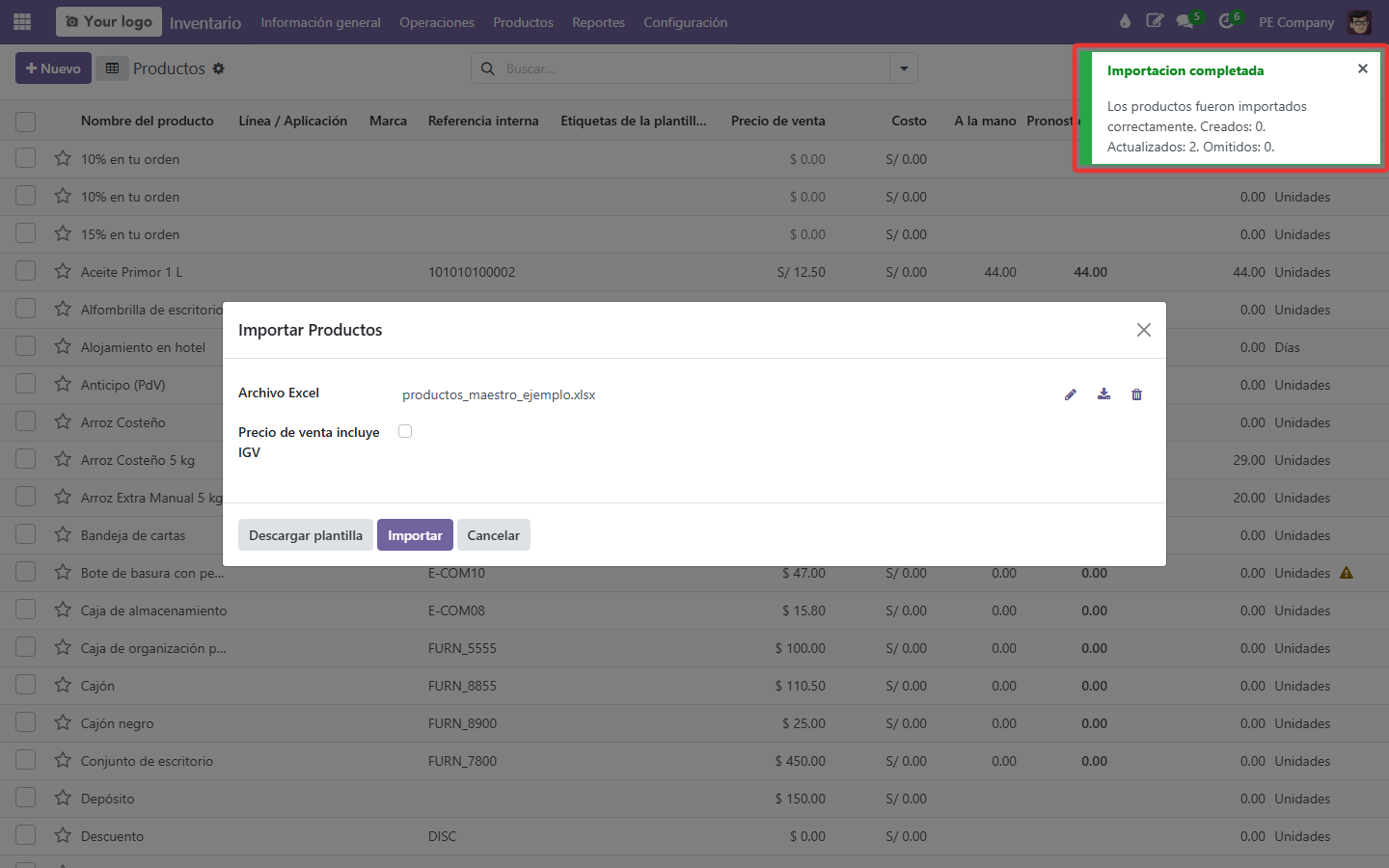Click warning triangle on Bote de basura row
The height and width of the screenshot is (868, 1389).
tap(1347, 573)
